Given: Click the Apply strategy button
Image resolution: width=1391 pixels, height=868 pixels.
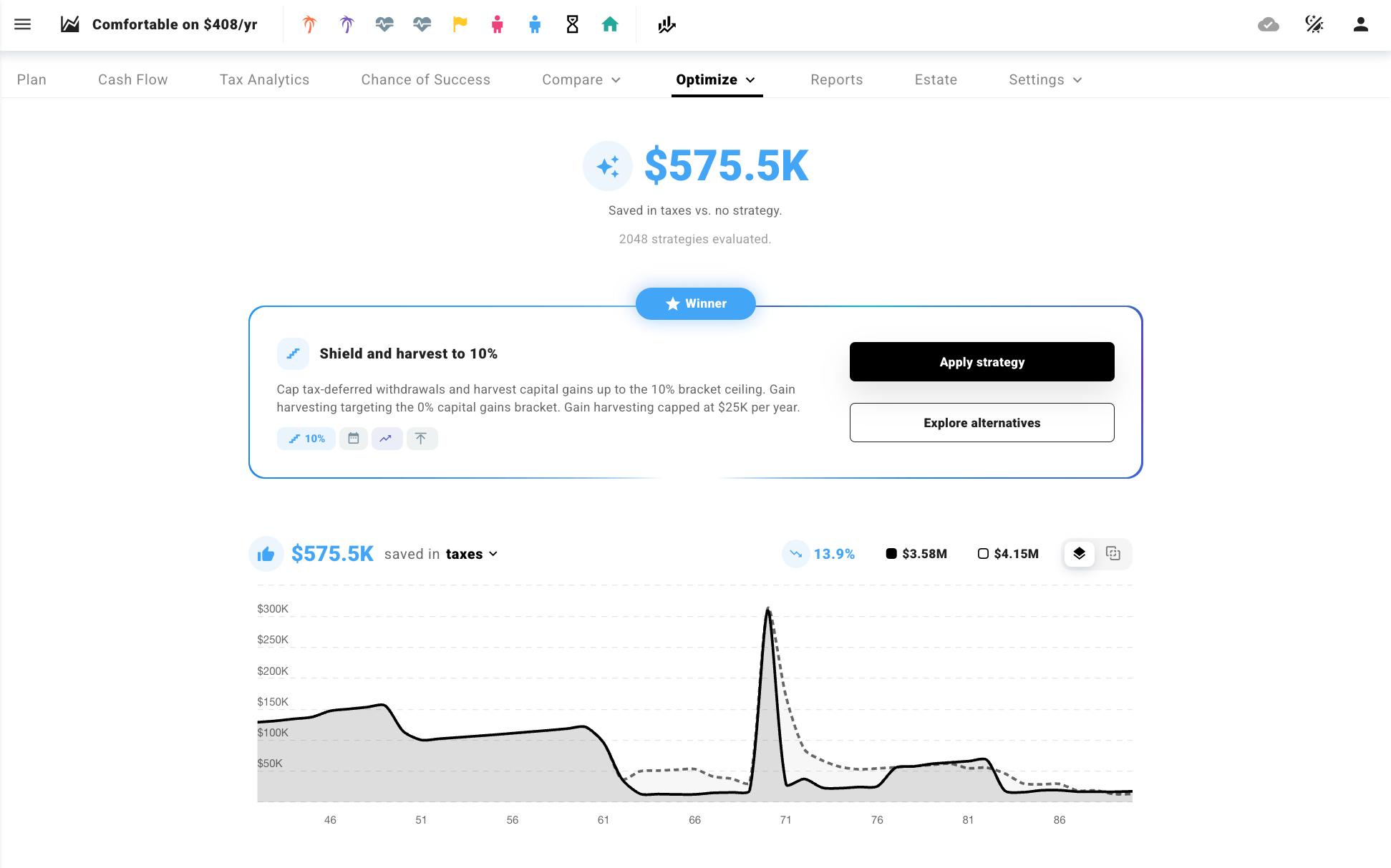Looking at the screenshot, I should click(982, 361).
